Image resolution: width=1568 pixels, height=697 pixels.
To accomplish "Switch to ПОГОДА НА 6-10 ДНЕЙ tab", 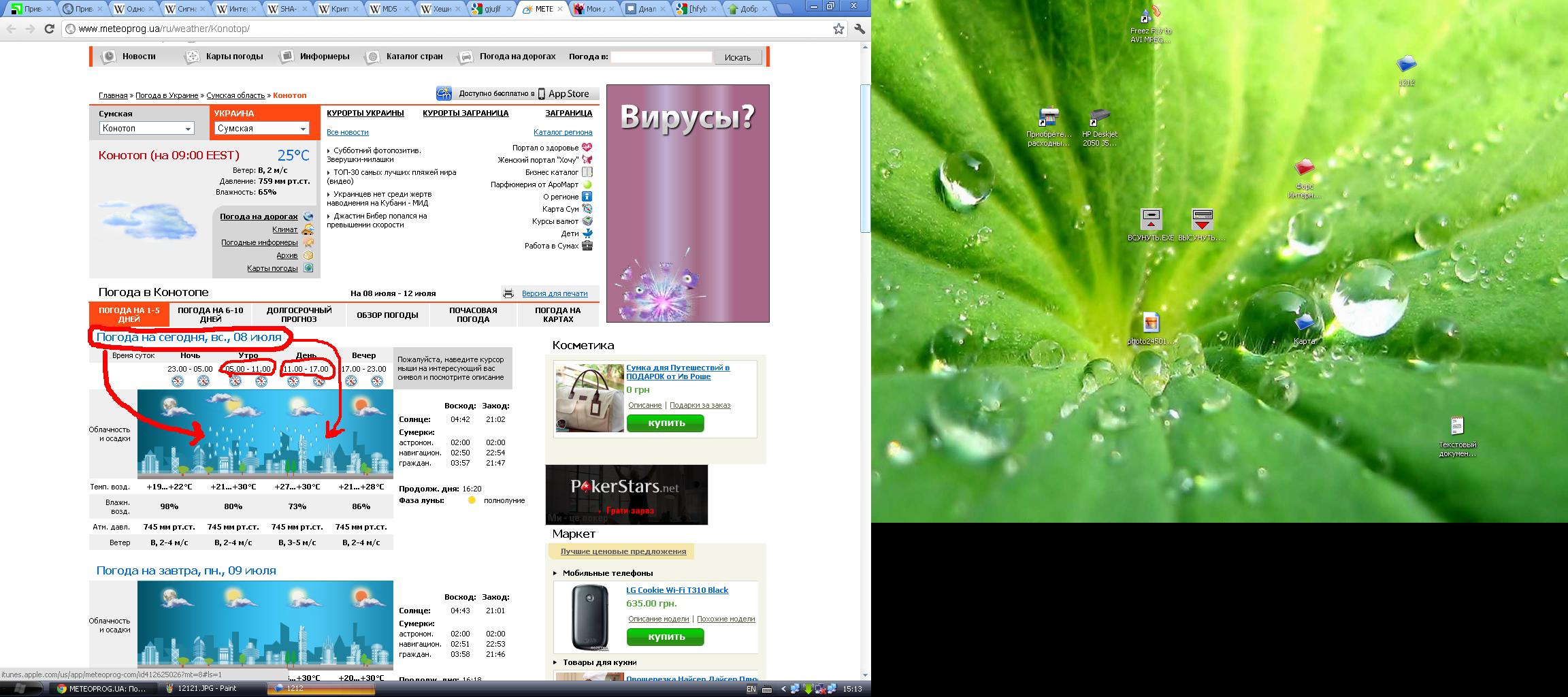I will [210, 314].
